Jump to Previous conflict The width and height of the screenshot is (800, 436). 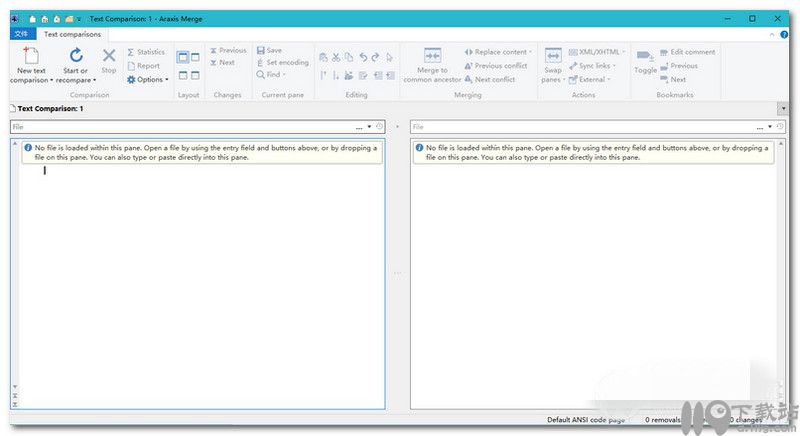[x=495, y=66]
